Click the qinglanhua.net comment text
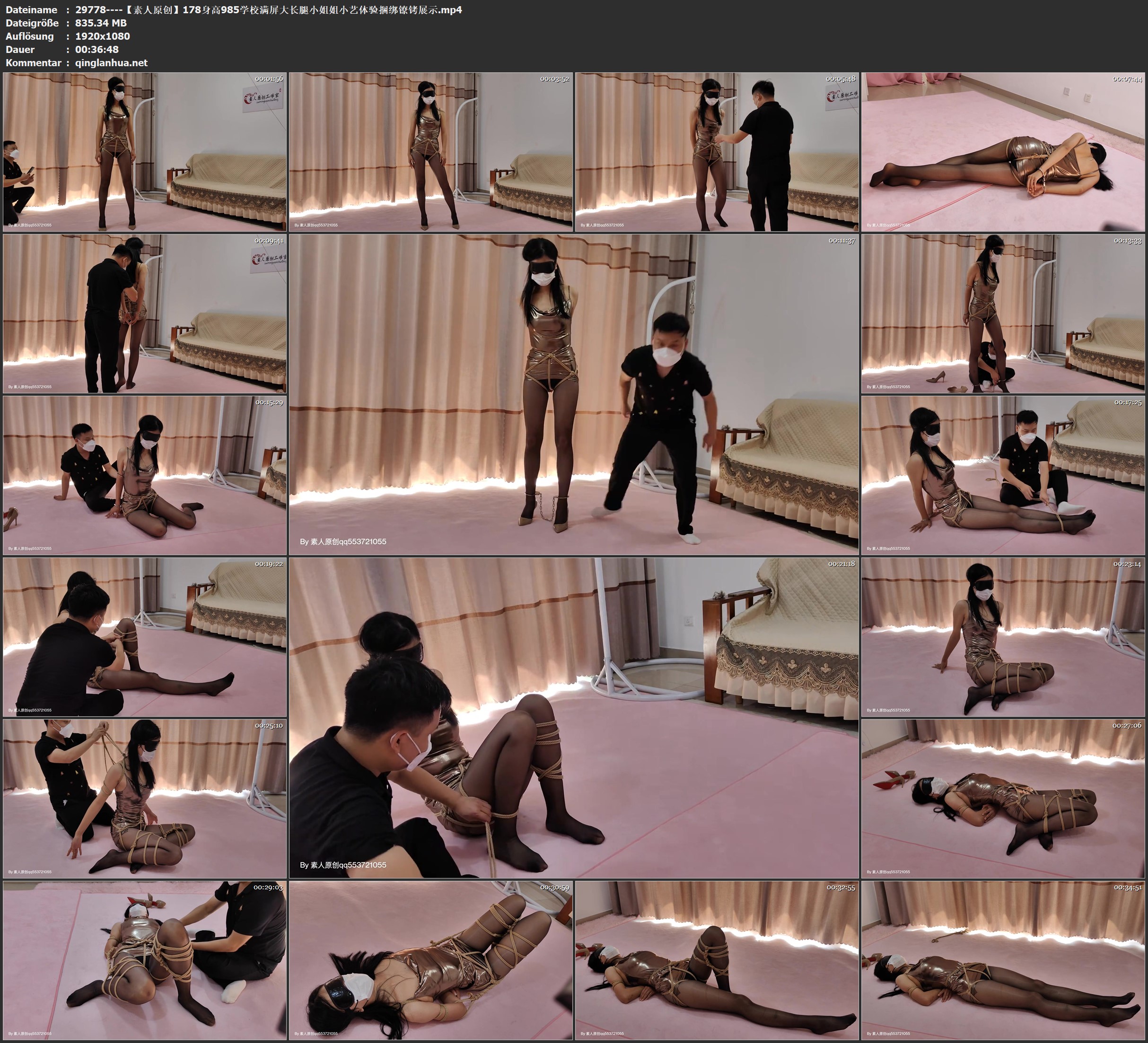The height and width of the screenshot is (1043, 1148). click(111, 62)
